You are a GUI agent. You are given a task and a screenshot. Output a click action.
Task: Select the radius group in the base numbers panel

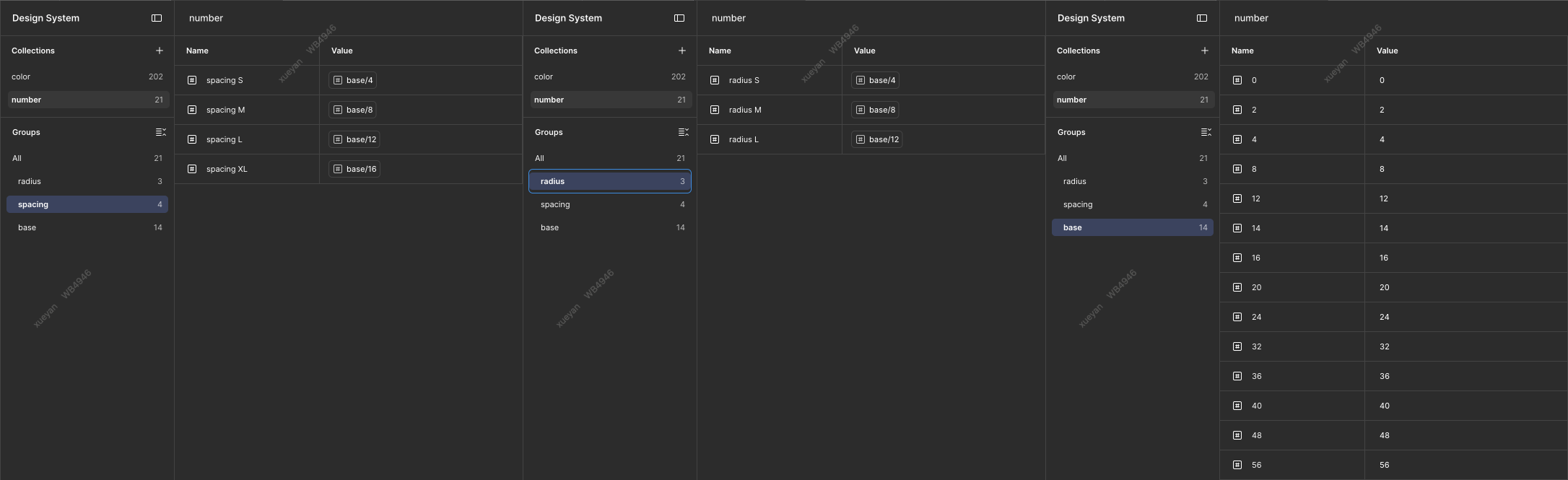point(1133,181)
